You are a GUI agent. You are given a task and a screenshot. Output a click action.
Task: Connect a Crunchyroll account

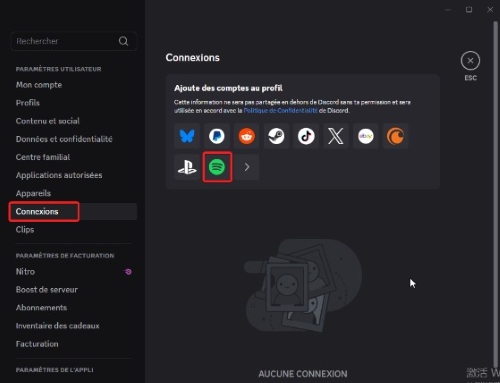(395, 136)
